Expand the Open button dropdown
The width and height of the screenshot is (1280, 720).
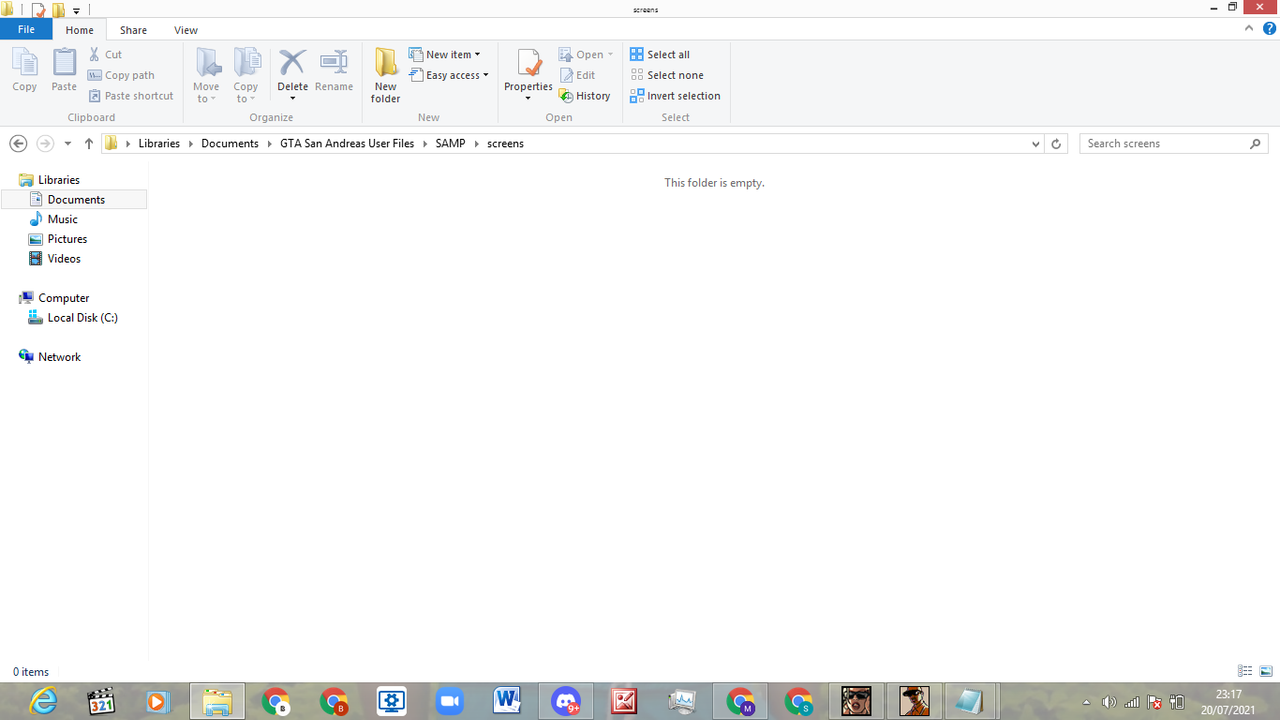[x=610, y=55]
